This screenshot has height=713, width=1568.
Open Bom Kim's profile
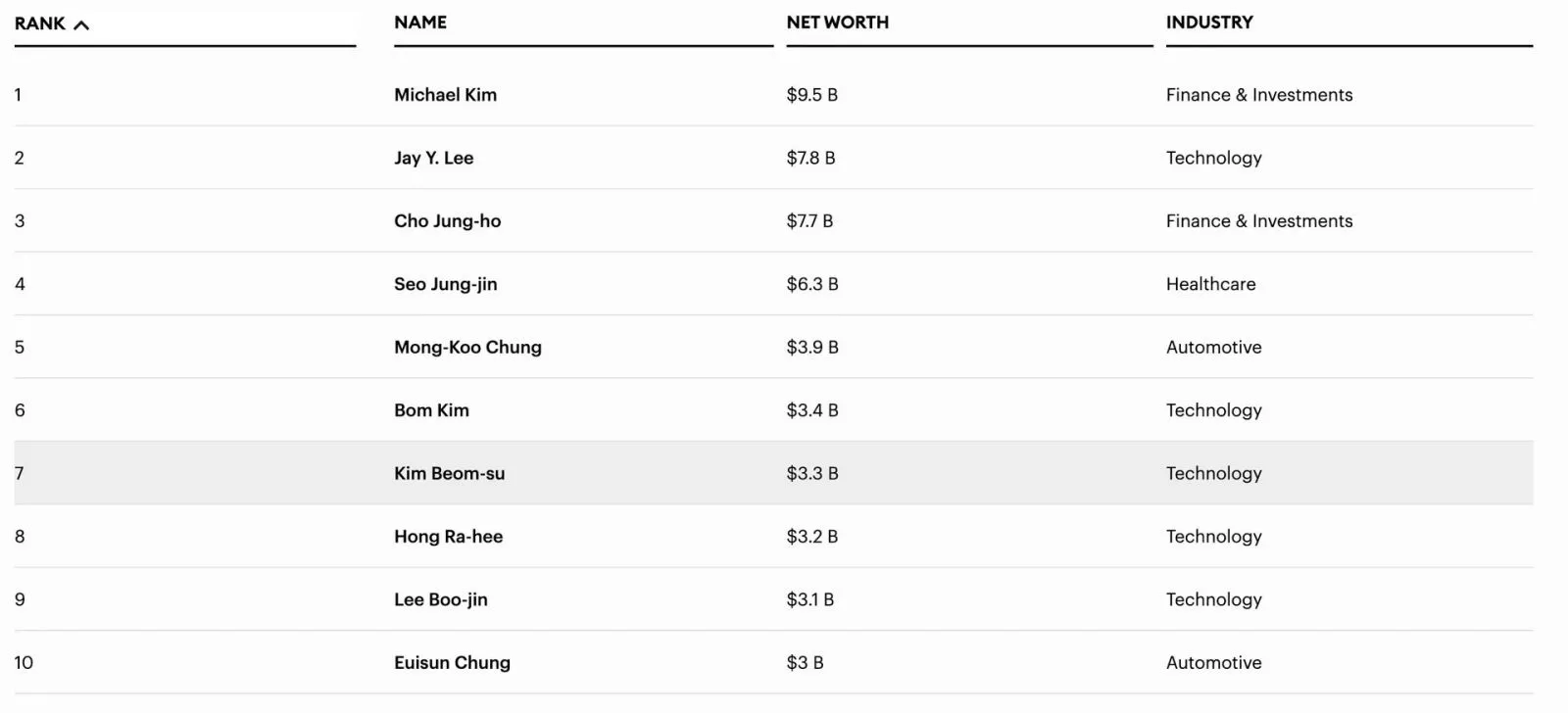coord(431,410)
